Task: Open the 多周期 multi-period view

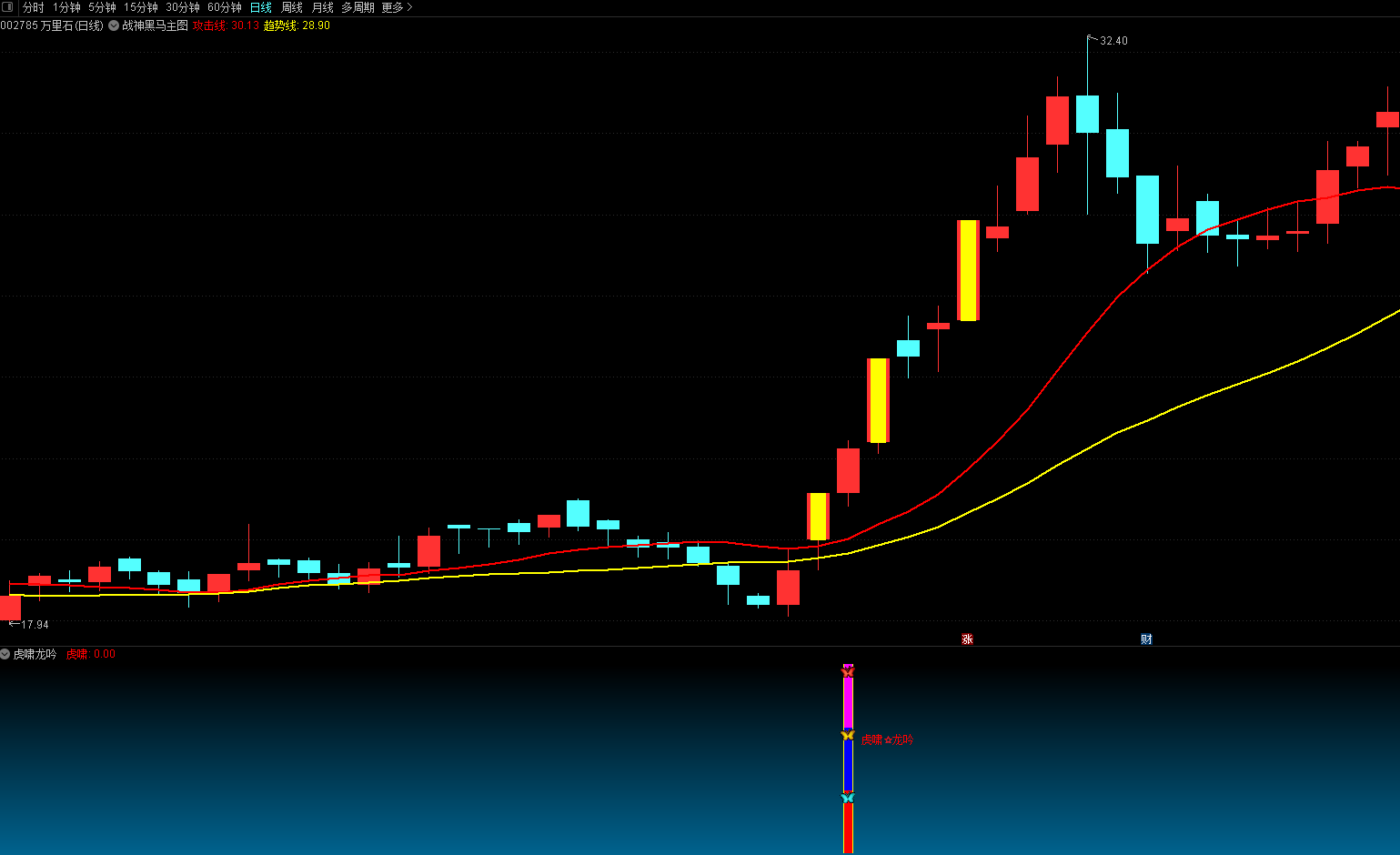Action: click(x=358, y=7)
